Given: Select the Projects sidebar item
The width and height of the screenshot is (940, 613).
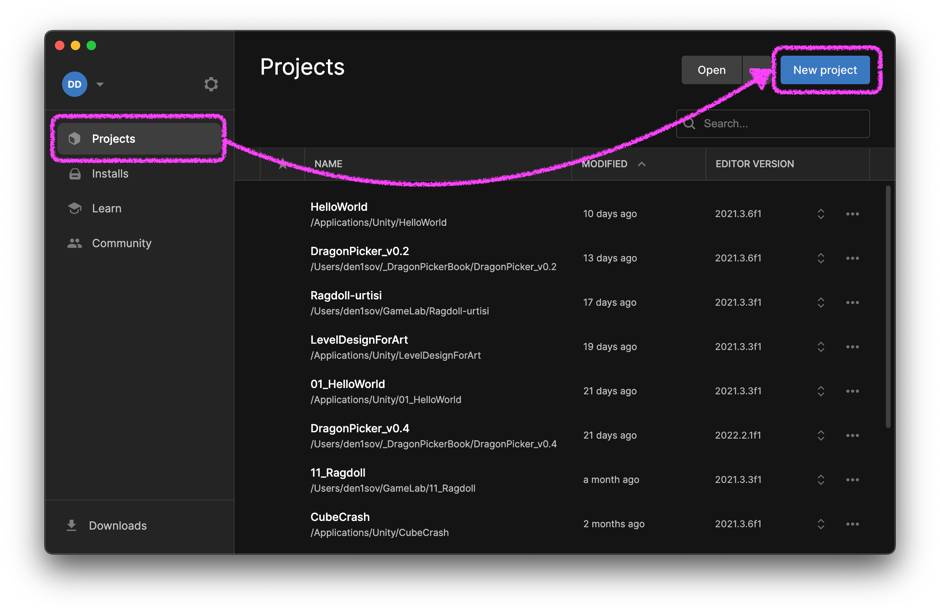Looking at the screenshot, I should [x=138, y=138].
